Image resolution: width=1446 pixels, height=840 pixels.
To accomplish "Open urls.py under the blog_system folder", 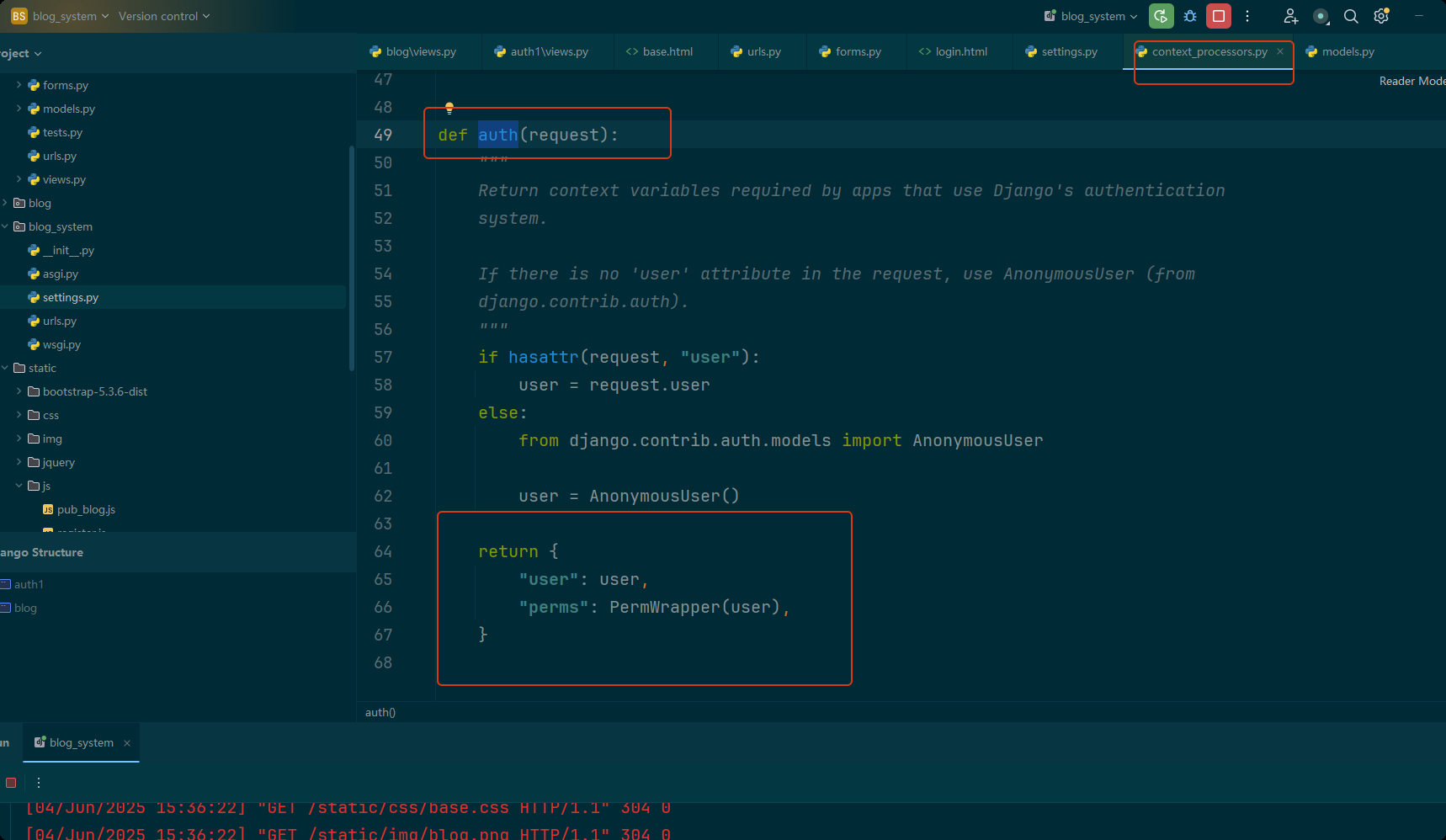I will pos(59,321).
